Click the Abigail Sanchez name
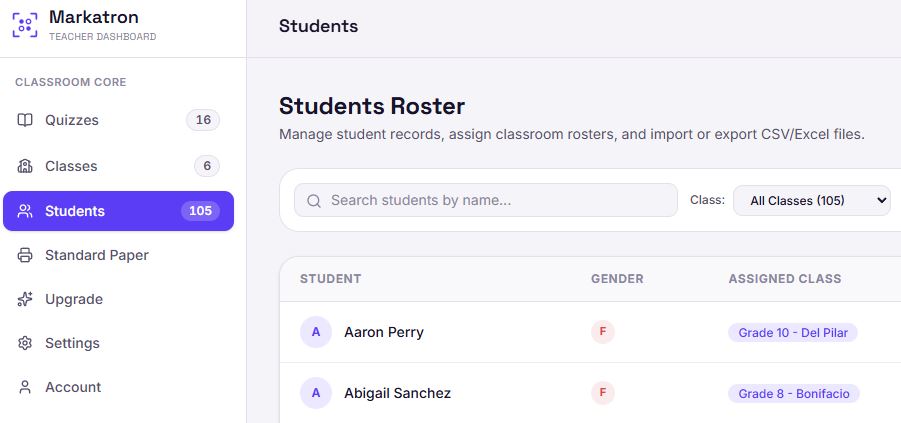 tap(398, 393)
